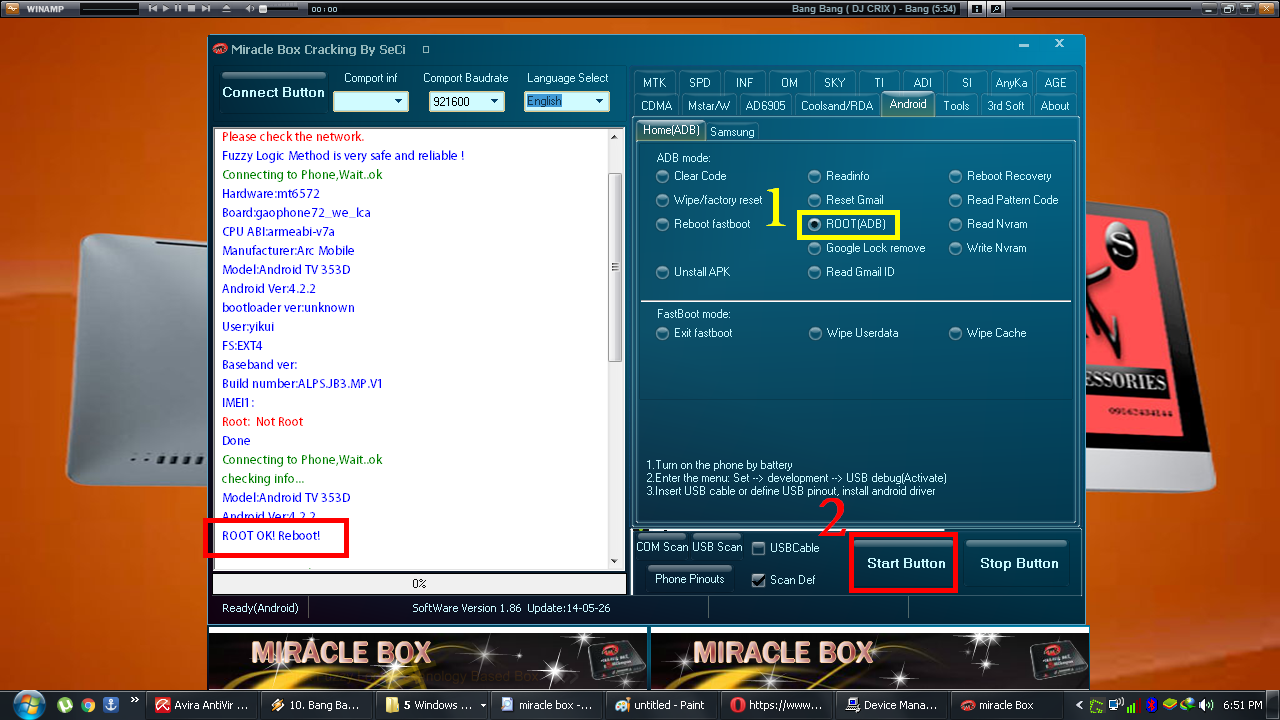Select Reboot fastboot radio option
Screen dimensions: 1280x720
click(x=704, y=224)
